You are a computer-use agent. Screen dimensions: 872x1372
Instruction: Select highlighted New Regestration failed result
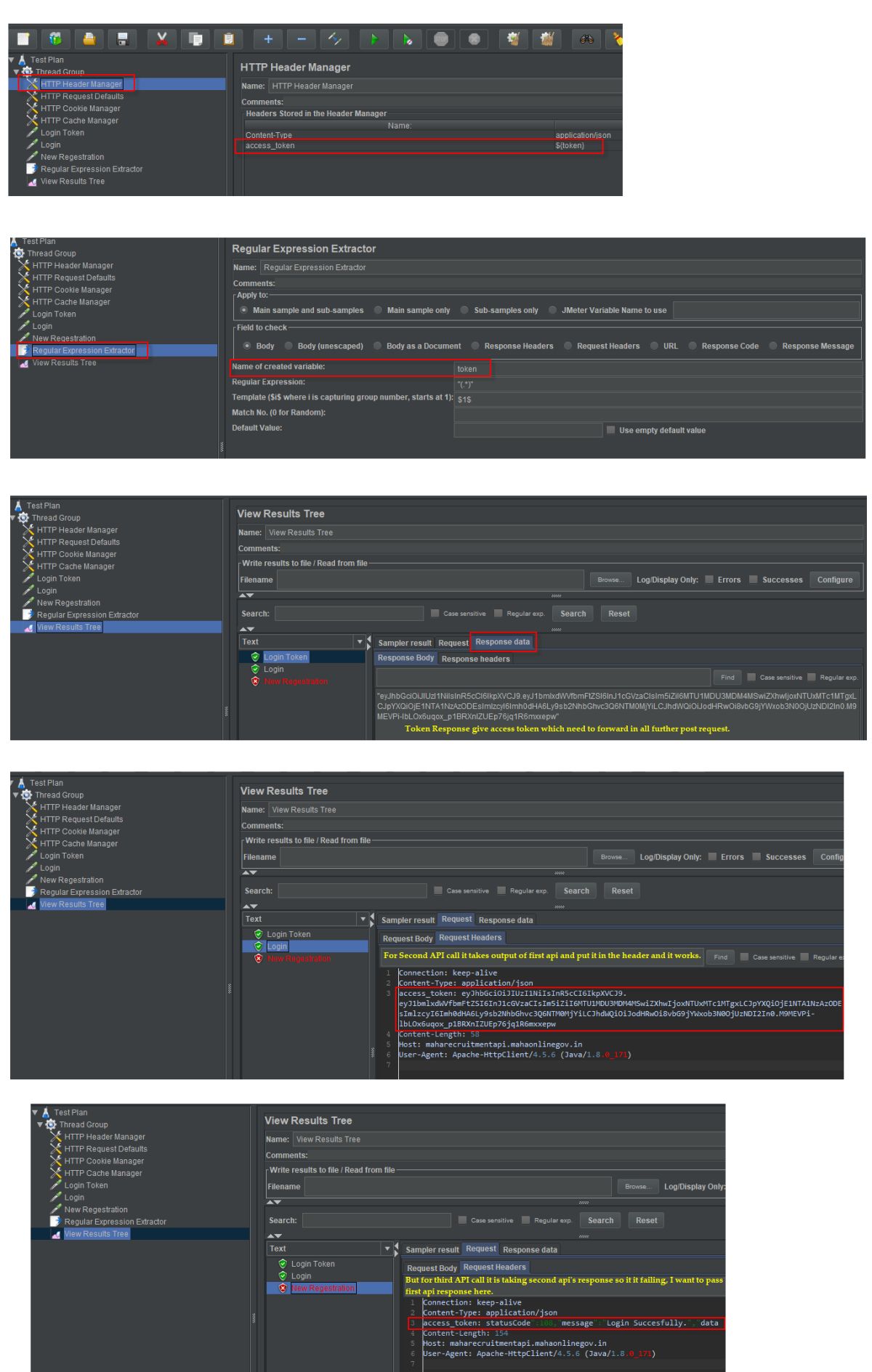(323, 1288)
